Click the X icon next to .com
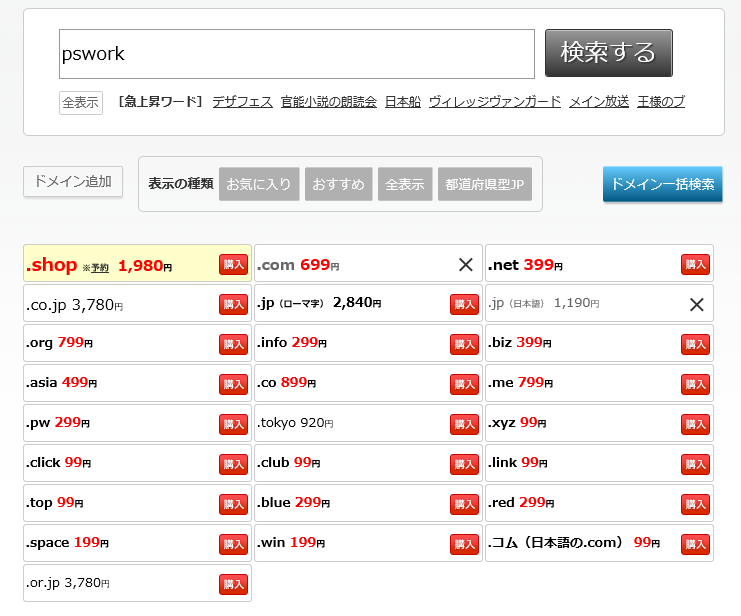Screen dimensions: 741x616 [465, 264]
